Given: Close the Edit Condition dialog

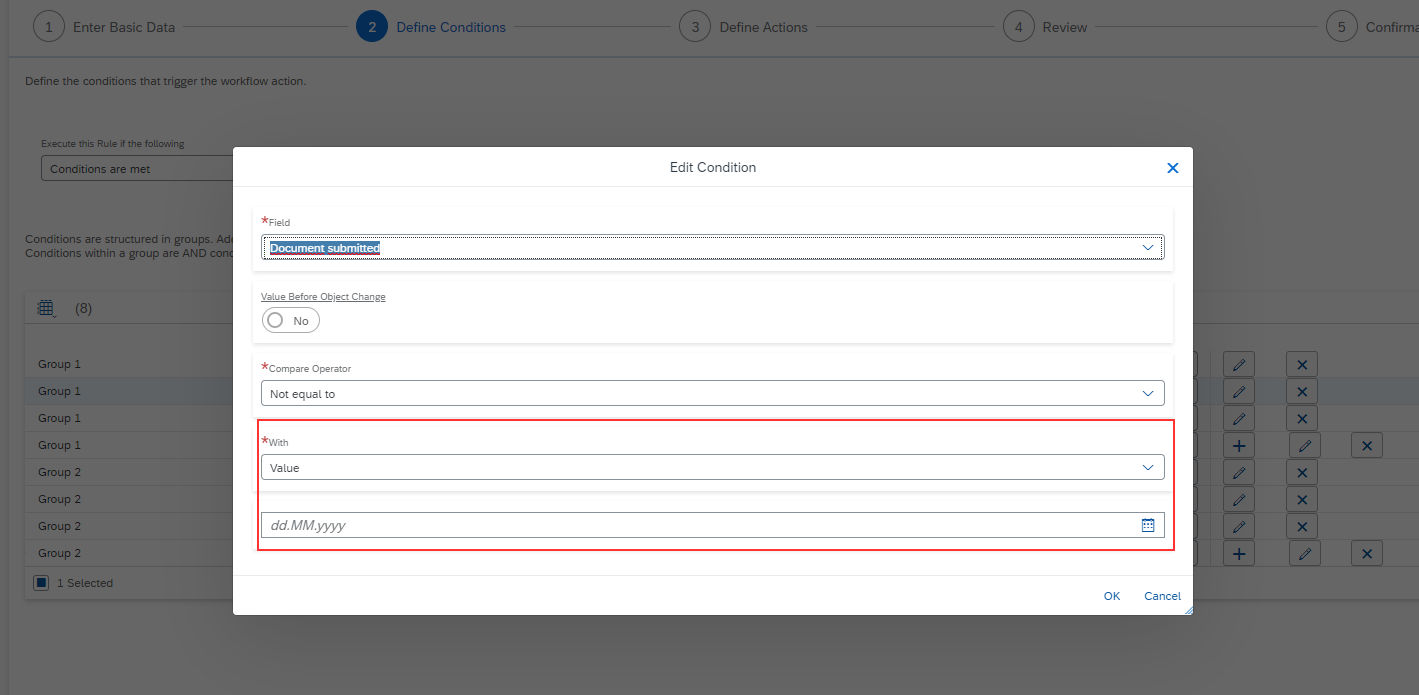Looking at the screenshot, I should pyautogui.click(x=1173, y=168).
